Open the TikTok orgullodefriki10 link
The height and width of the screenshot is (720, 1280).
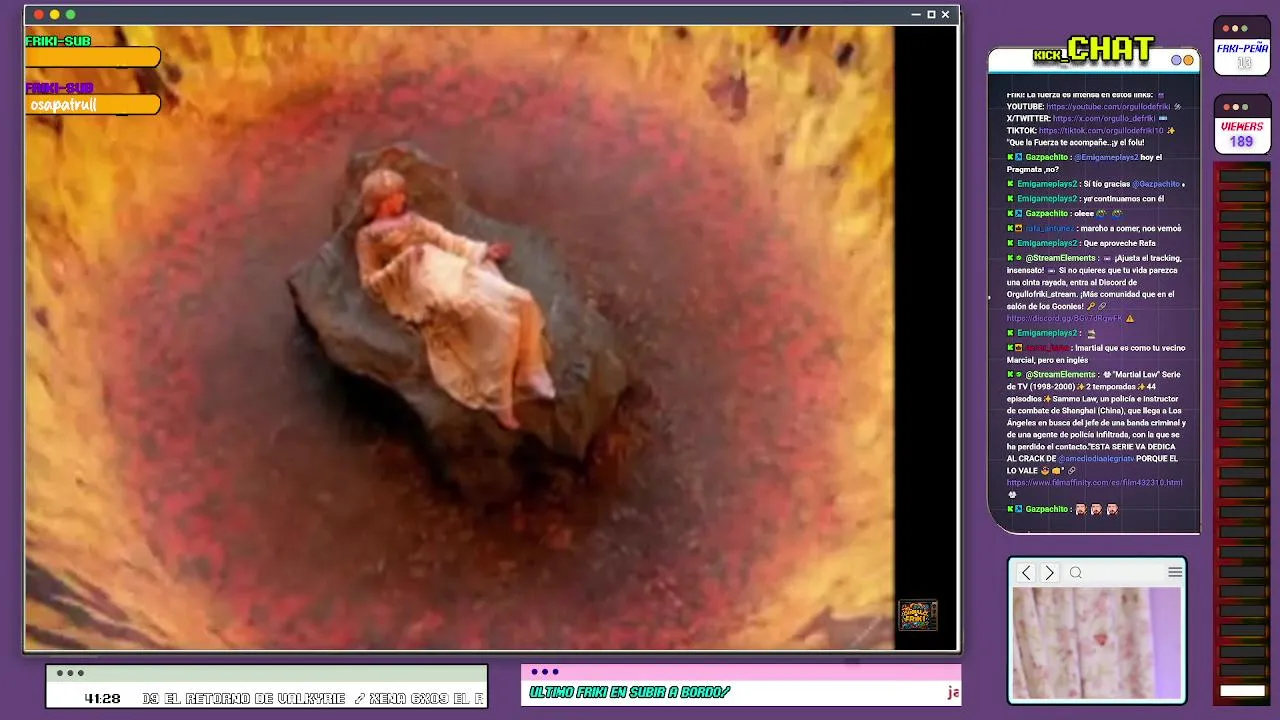click(1101, 130)
